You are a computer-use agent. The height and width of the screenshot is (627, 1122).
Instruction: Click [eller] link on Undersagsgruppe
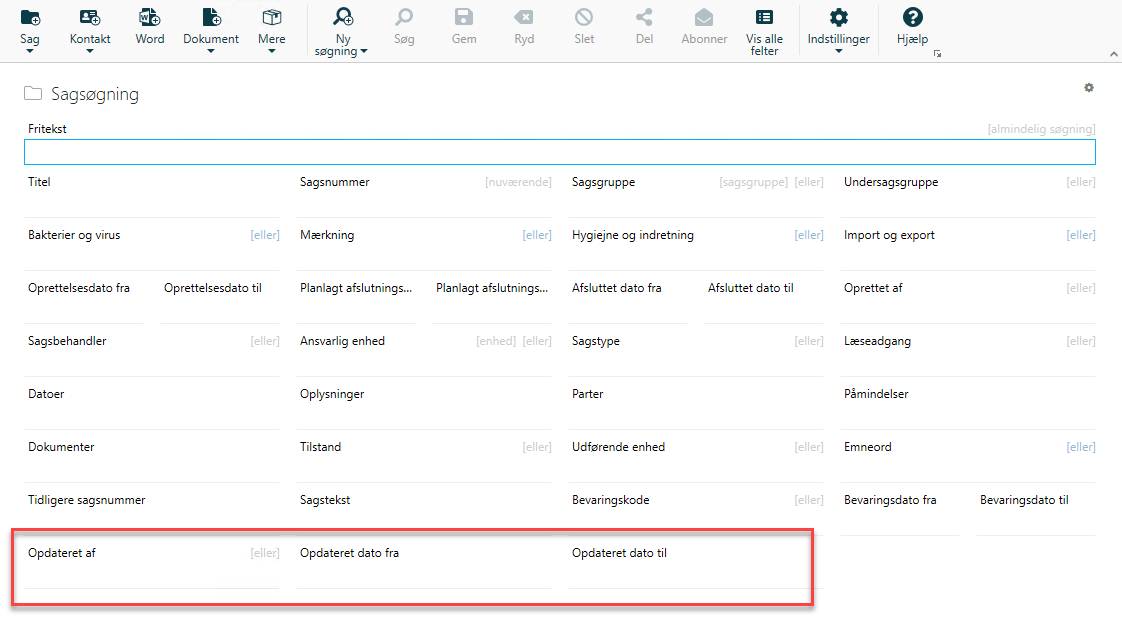click(1080, 182)
